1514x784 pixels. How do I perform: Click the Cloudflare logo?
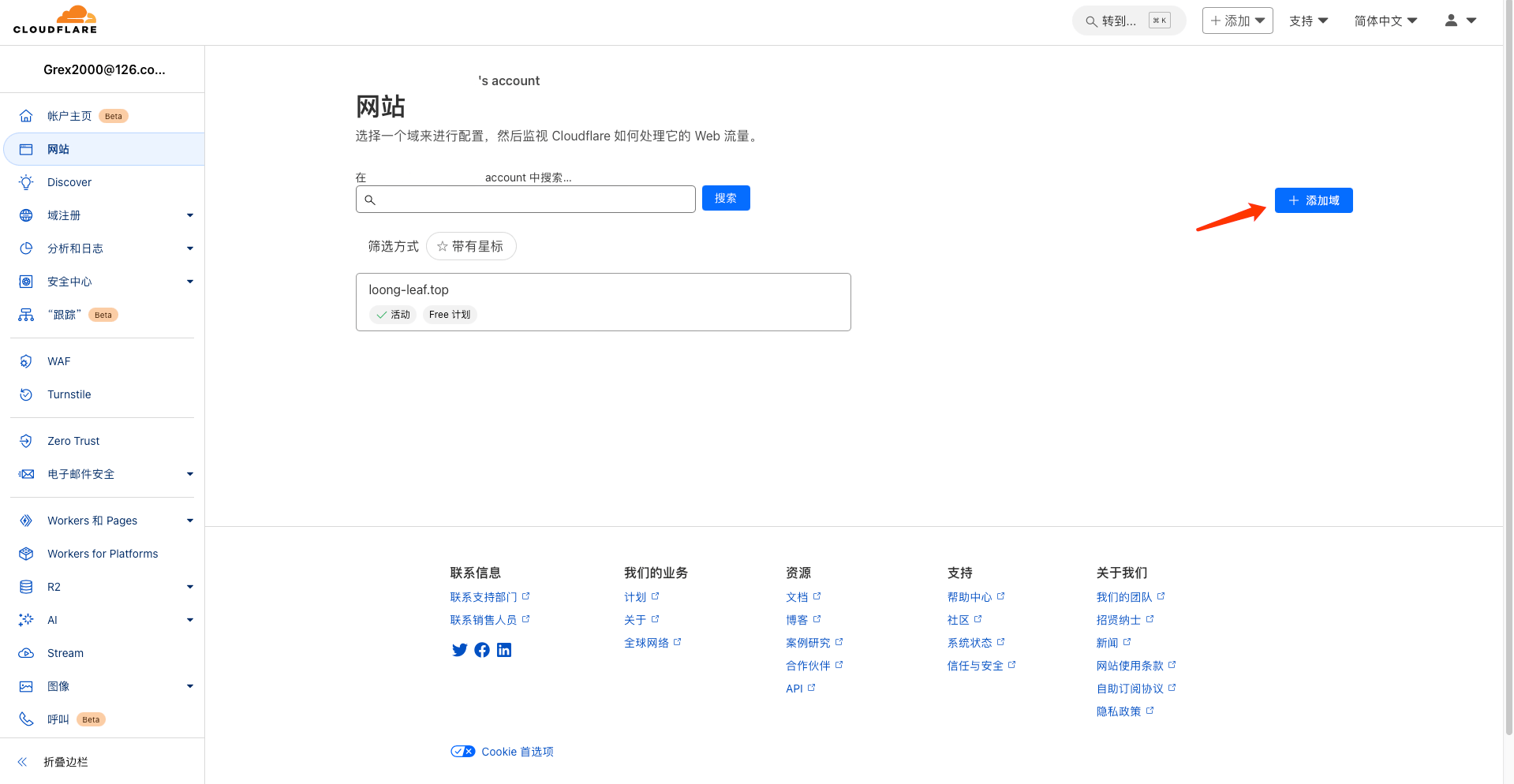click(x=55, y=20)
